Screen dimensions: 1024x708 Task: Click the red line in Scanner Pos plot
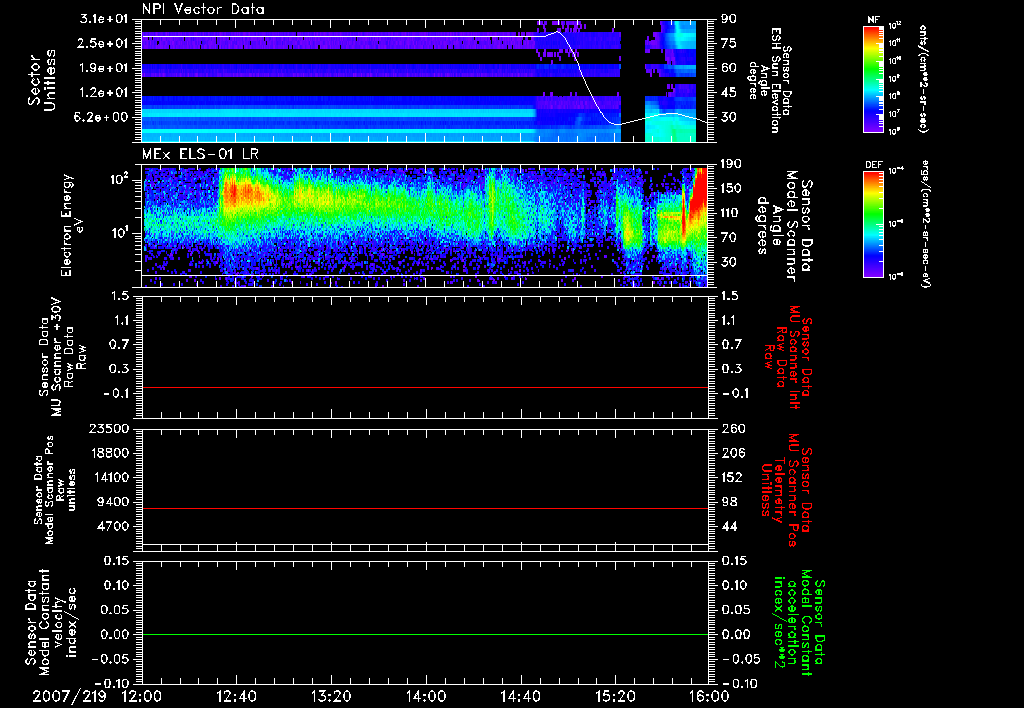click(x=425, y=508)
